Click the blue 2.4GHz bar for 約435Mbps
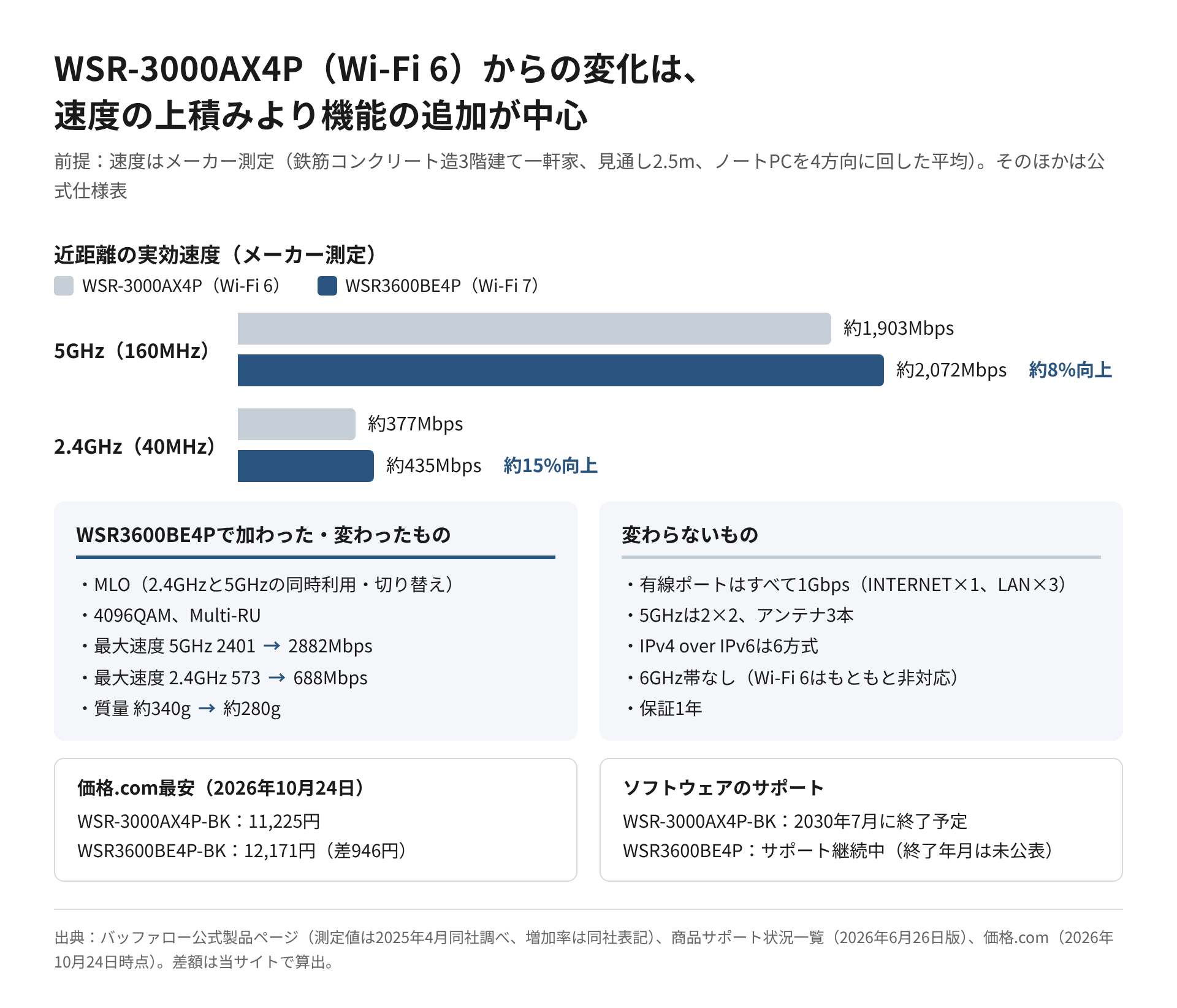 tap(305, 466)
